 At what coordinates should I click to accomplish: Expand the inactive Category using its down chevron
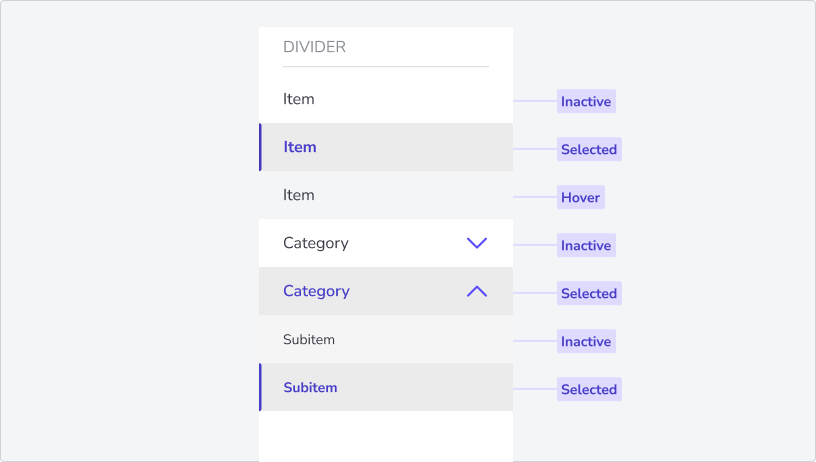(x=477, y=243)
